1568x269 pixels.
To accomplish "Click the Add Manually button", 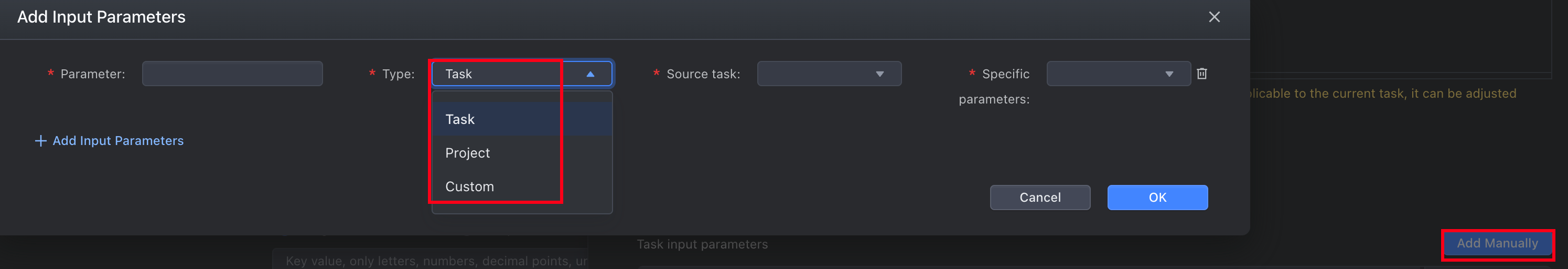I will [1497, 243].
